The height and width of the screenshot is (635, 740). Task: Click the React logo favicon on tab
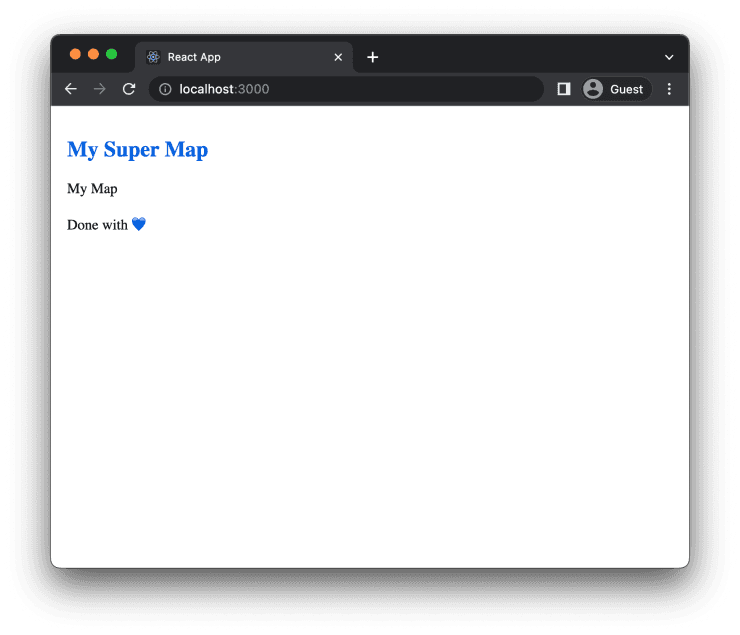[153, 57]
